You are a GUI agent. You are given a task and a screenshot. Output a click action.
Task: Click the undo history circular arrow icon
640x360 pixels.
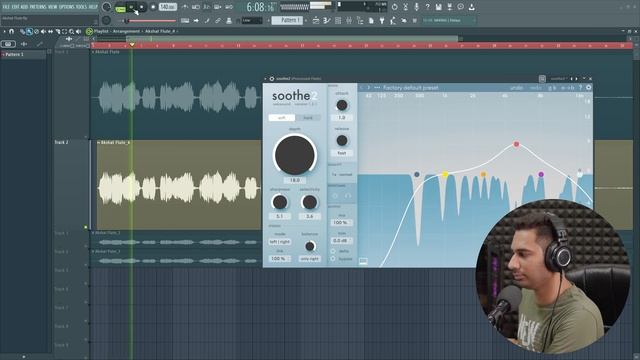394,7
